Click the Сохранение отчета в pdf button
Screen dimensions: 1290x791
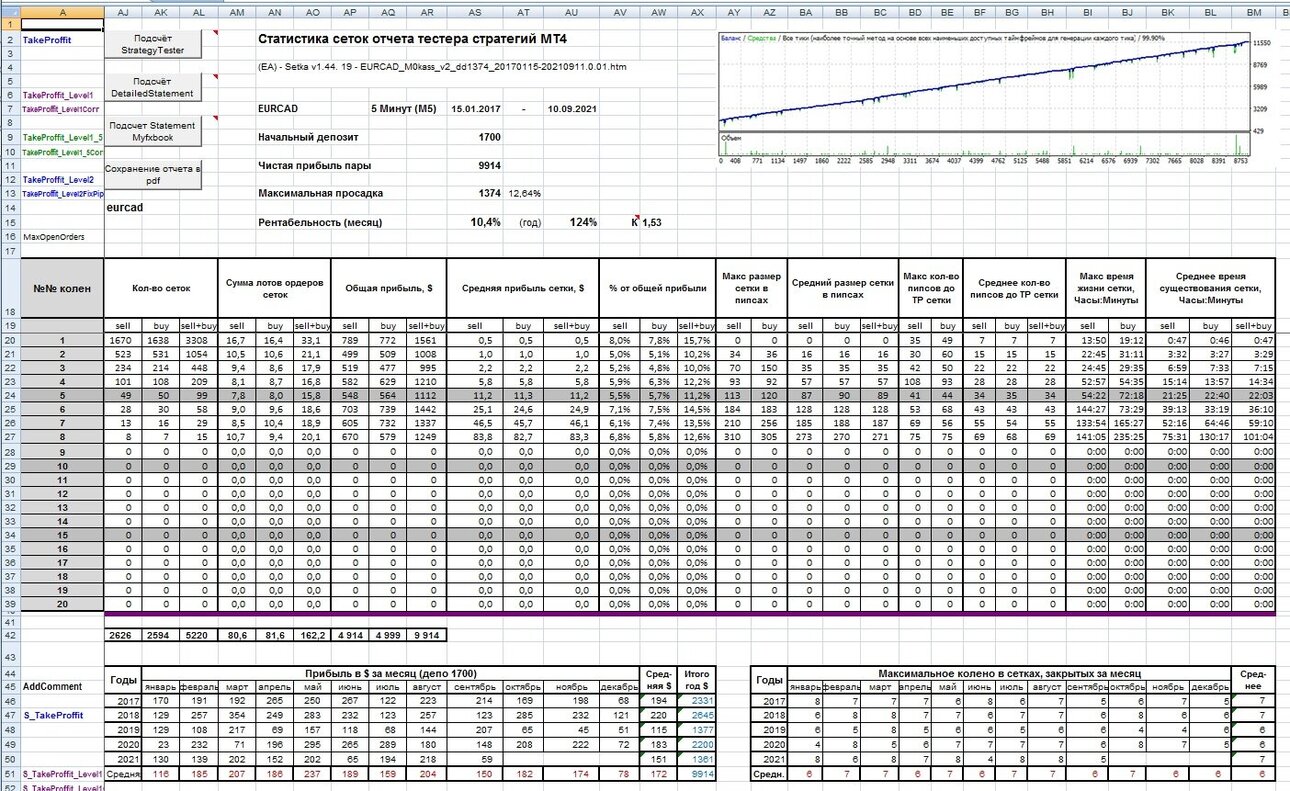pos(153,175)
